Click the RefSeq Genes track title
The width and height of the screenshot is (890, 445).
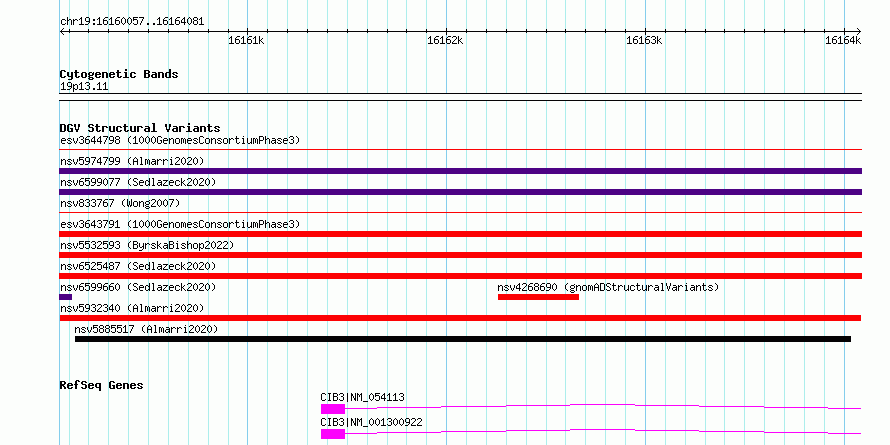click(x=101, y=385)
